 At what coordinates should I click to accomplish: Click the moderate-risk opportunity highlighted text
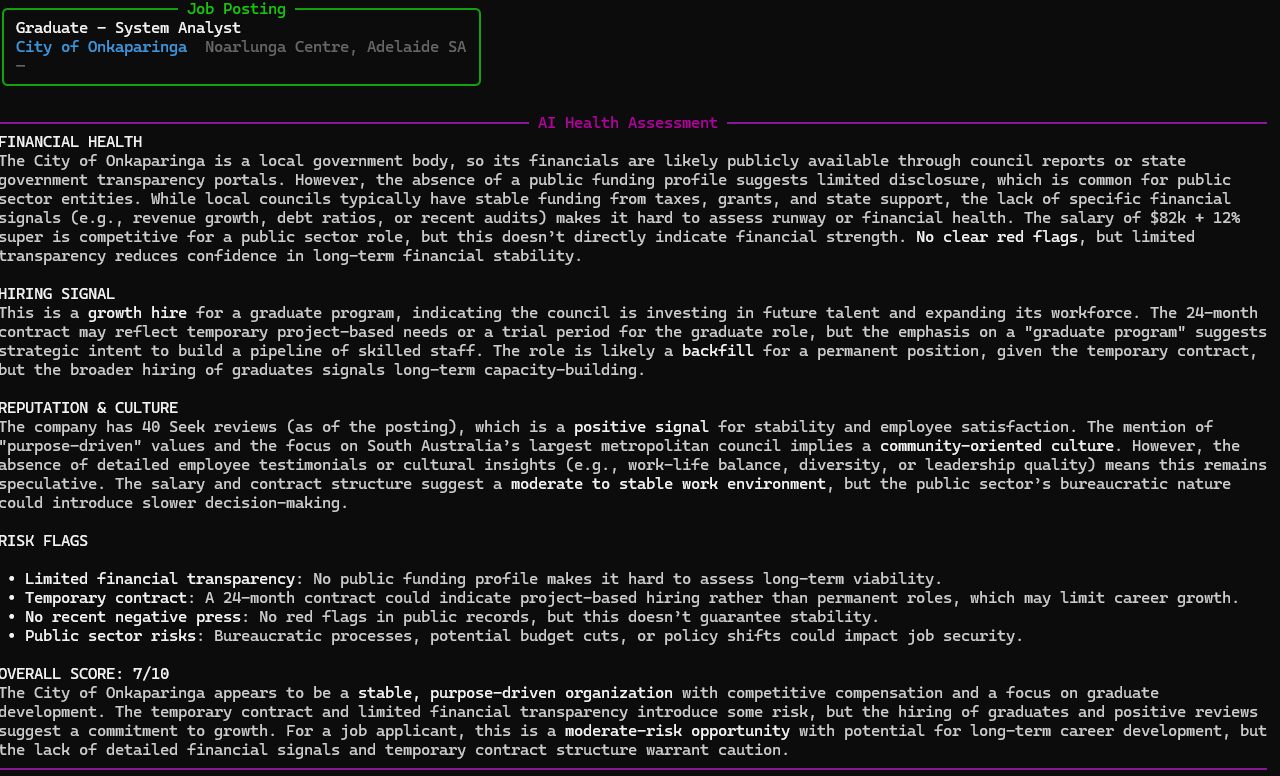[x=677, y=730]
